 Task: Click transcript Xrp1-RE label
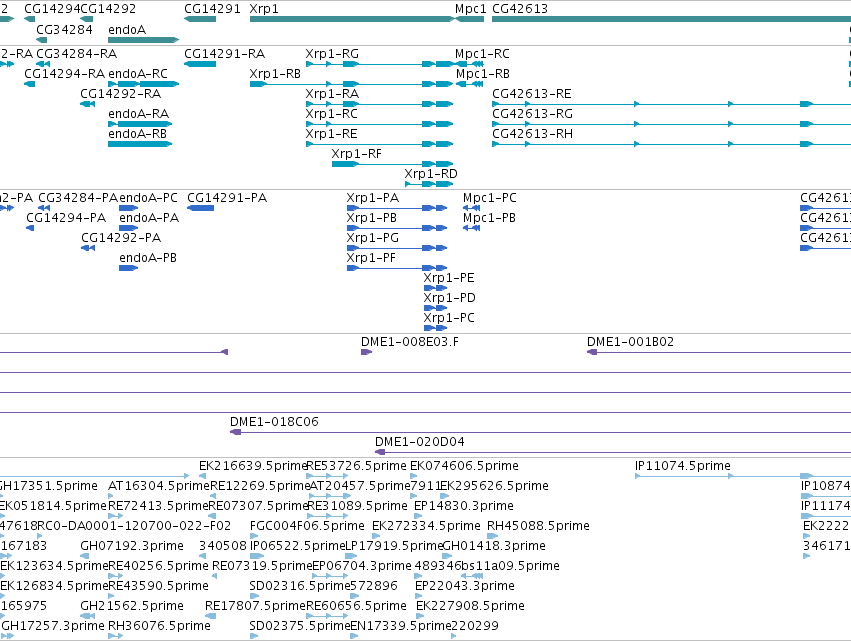coord(331,134)
